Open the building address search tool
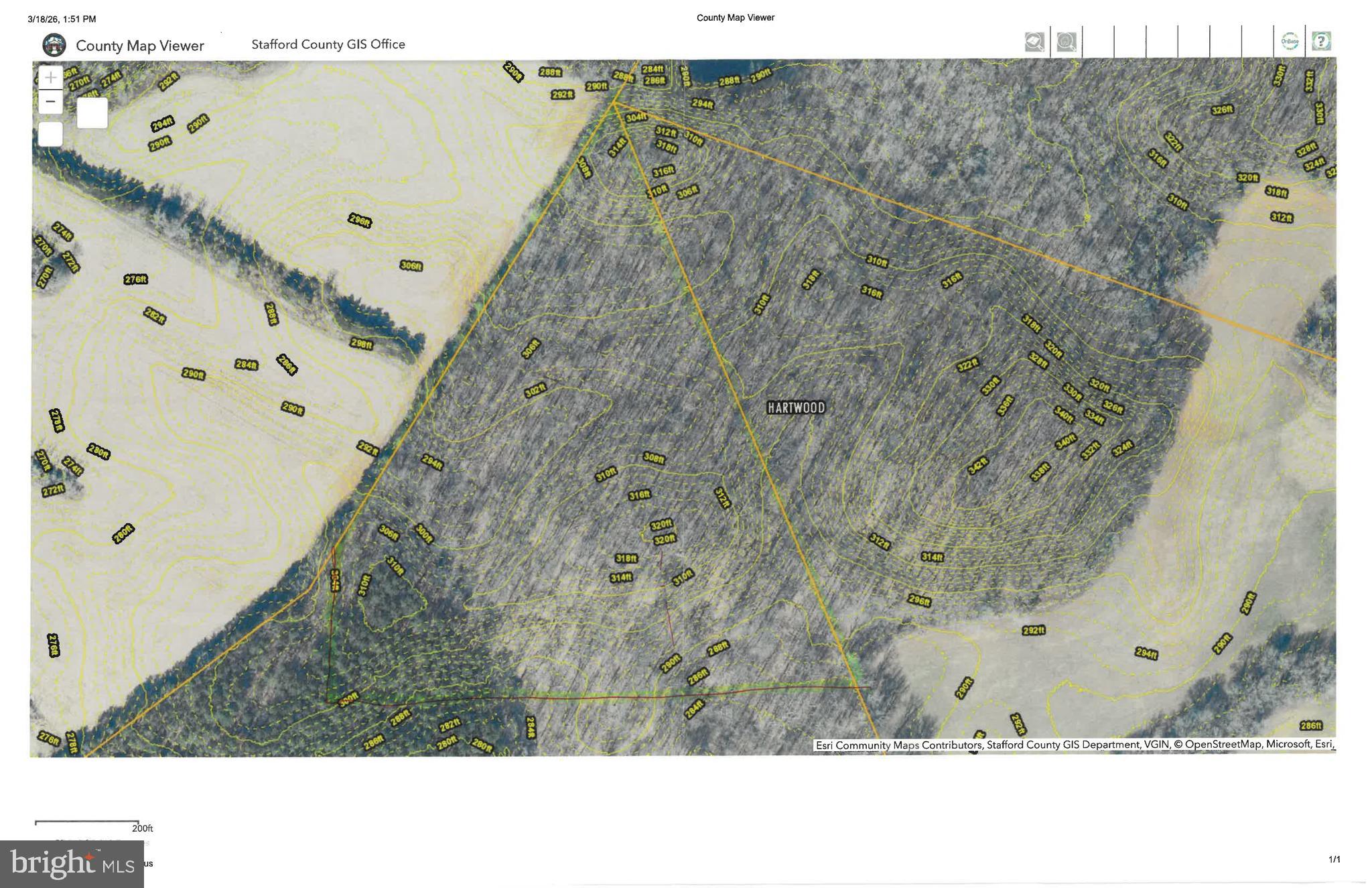1372x888 pixels. click(1067, 42)
